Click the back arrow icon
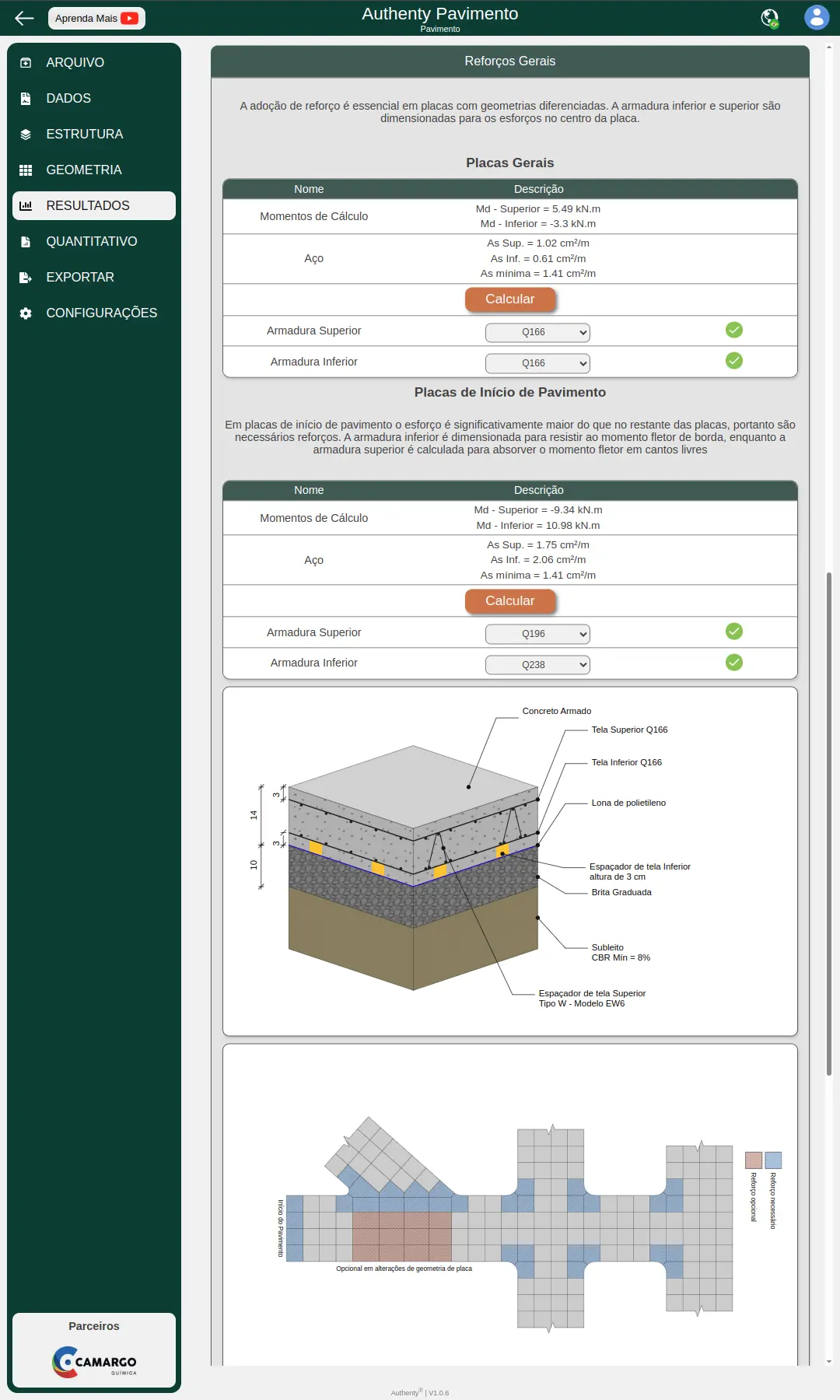The height and width of the screenshot is (1400, 840). point(24,18)
